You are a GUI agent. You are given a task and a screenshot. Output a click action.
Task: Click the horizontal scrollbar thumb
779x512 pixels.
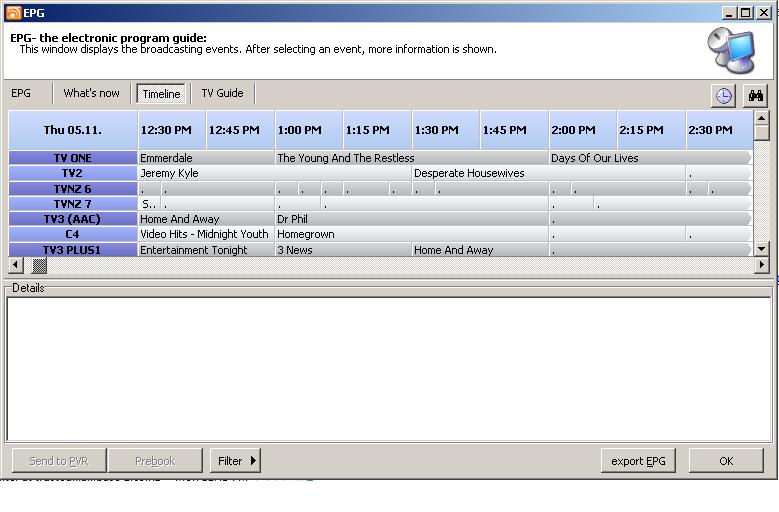[39, 265]
